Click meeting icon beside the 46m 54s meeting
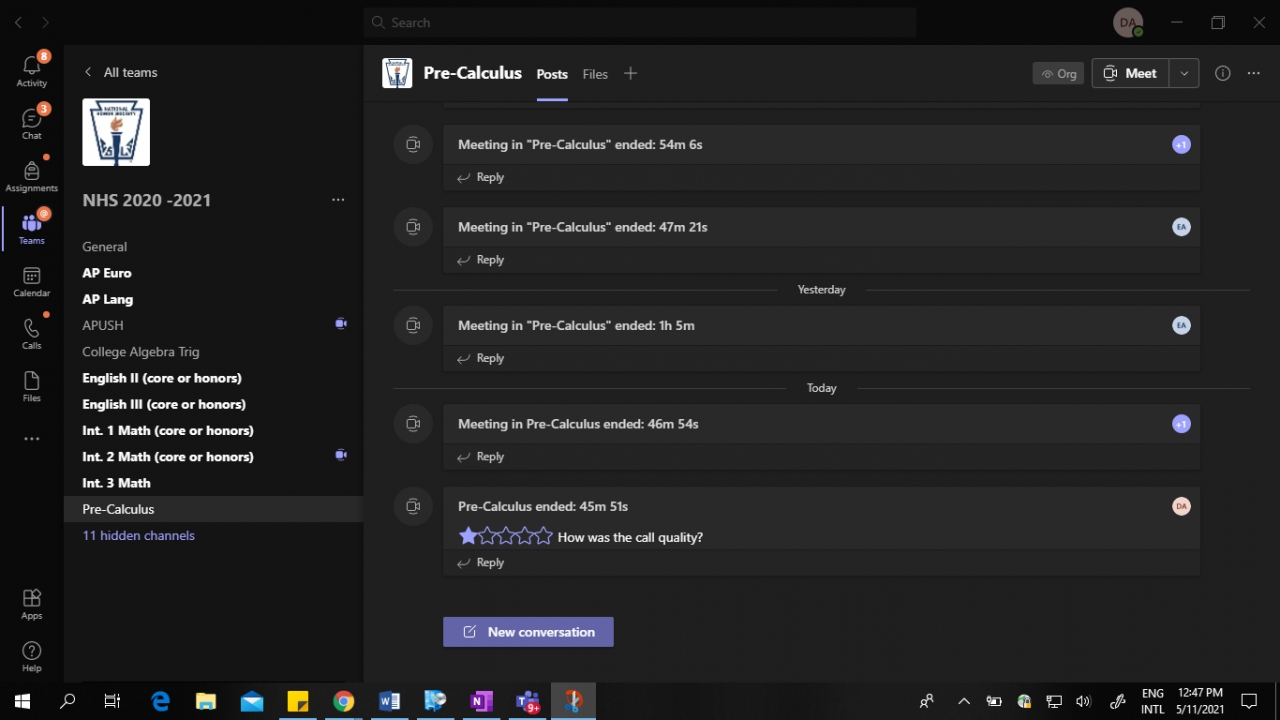Image resolution: width=1280 pixels, height=720 pixels. click(x=413, y=424)
